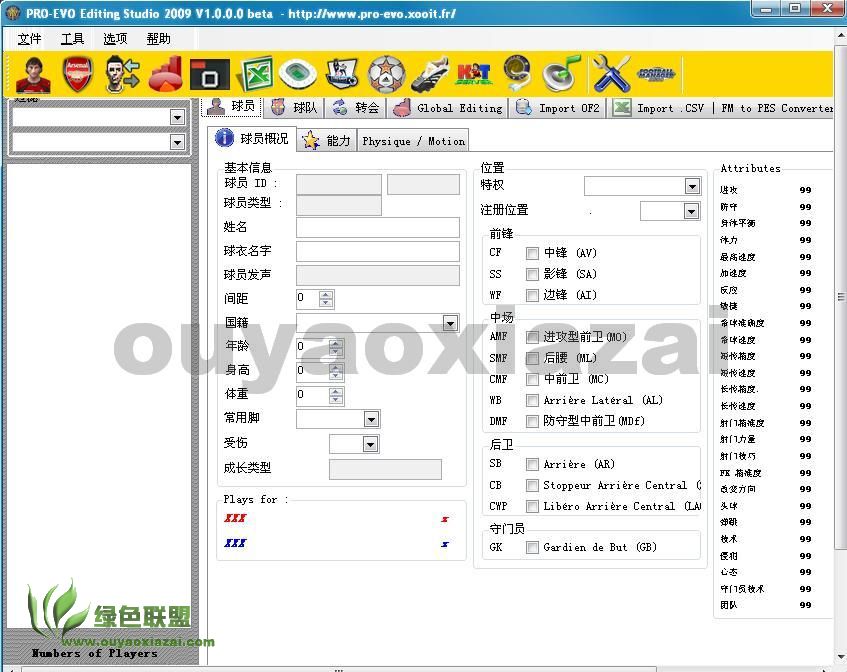Check the SB Arrière (AR) box
The width and height of the screenshot is (847, 672).
click(x=532, y=464)
